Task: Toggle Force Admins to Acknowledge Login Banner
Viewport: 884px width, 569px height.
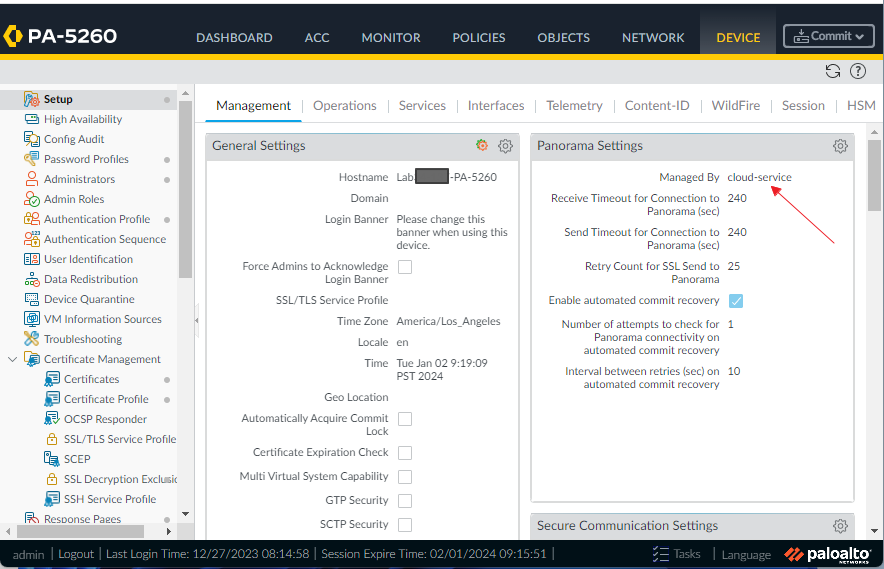Action: [x=405, y=267]
